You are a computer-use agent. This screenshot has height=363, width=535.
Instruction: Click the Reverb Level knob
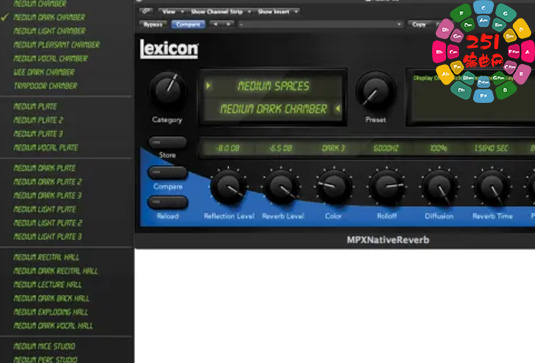click(281, 187)
